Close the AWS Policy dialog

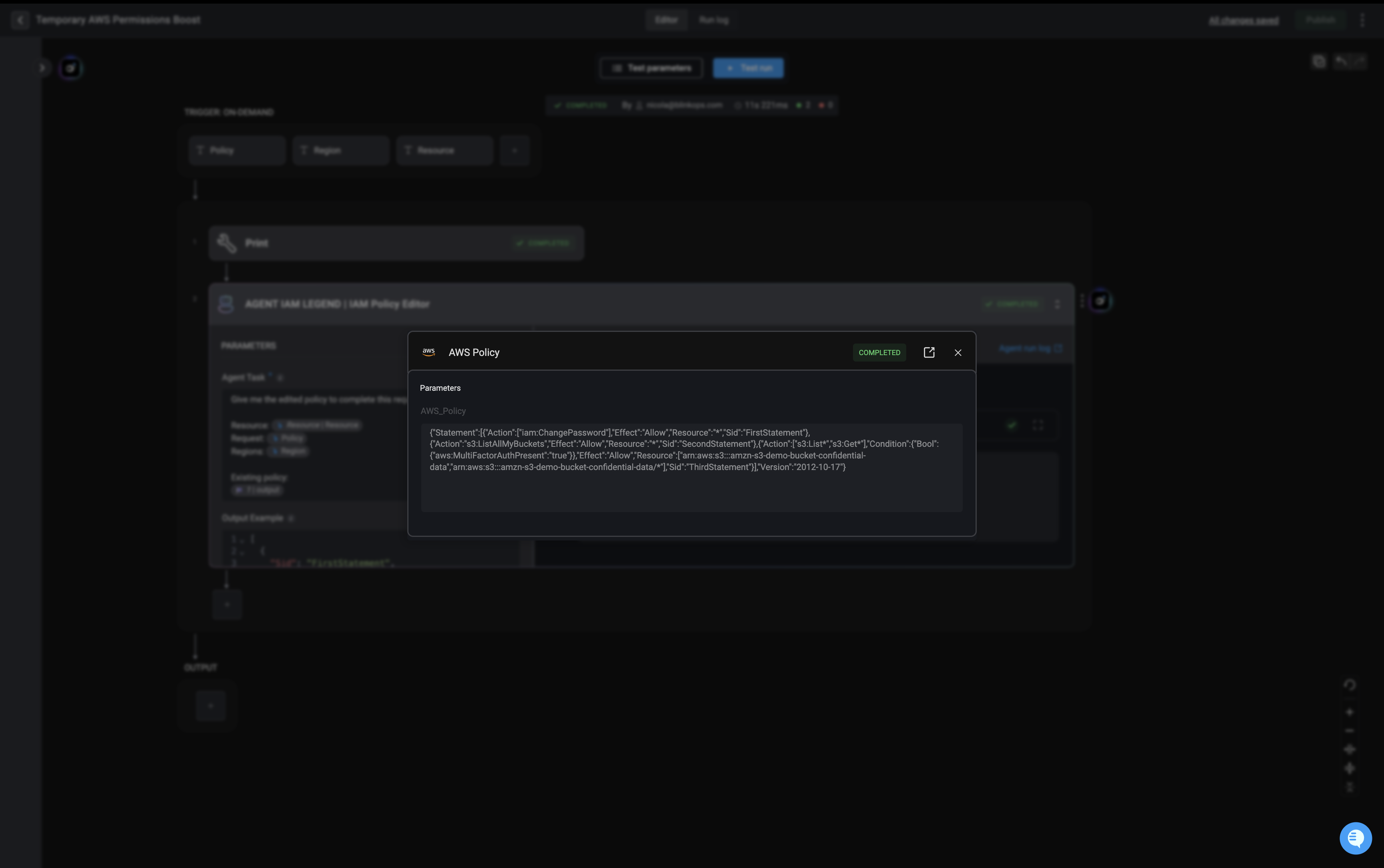click(958, 352)
